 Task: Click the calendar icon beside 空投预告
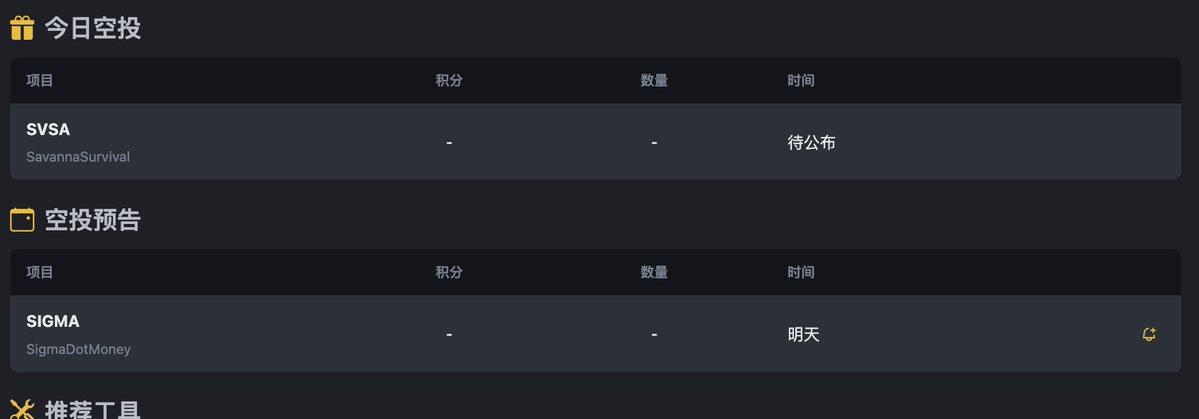point(22,220)
